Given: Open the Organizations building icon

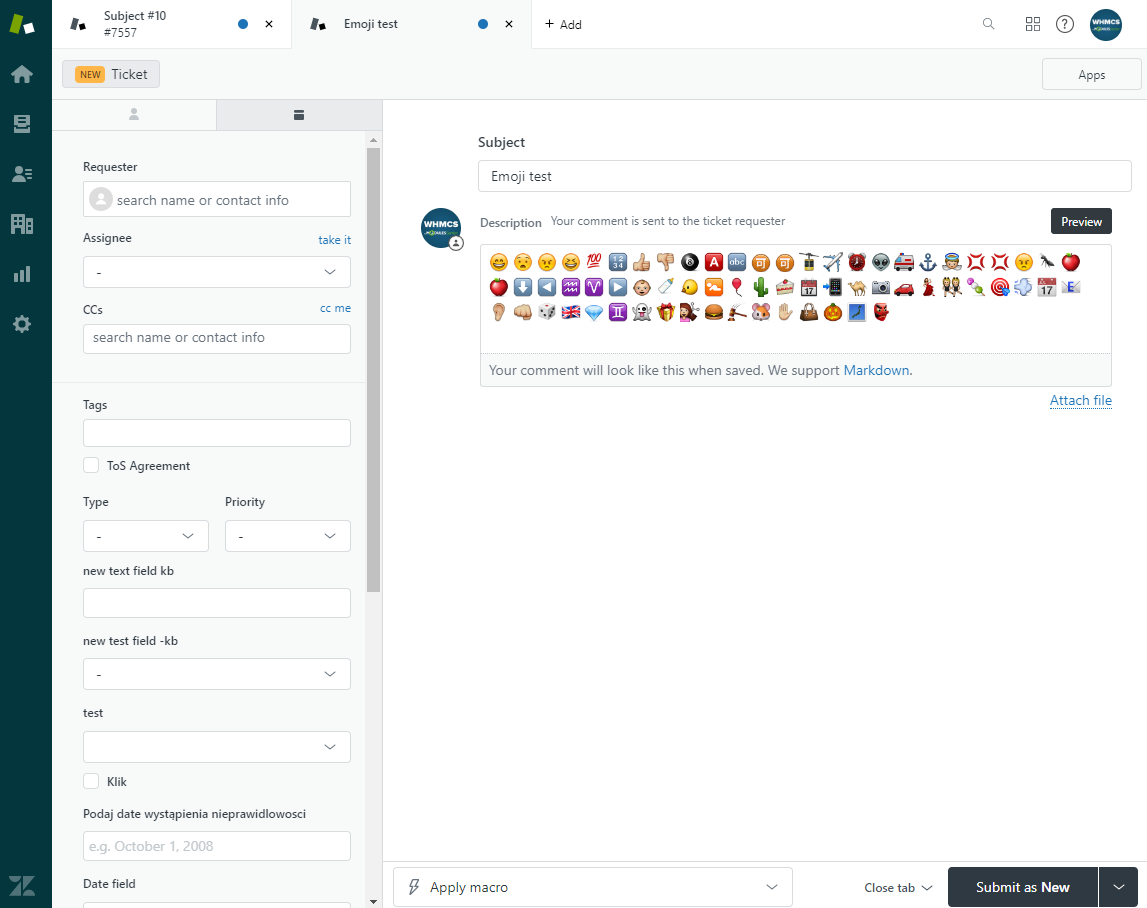Looking at the screenshot, I should click(22, 224).
